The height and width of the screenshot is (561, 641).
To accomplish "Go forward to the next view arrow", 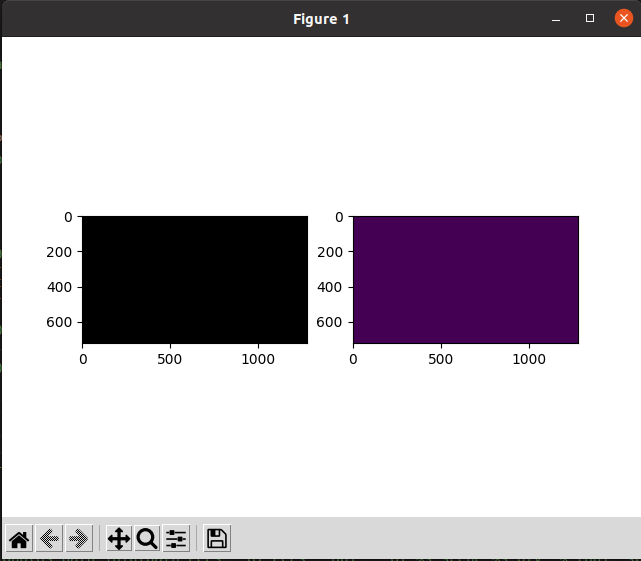I will click(79, 539).
